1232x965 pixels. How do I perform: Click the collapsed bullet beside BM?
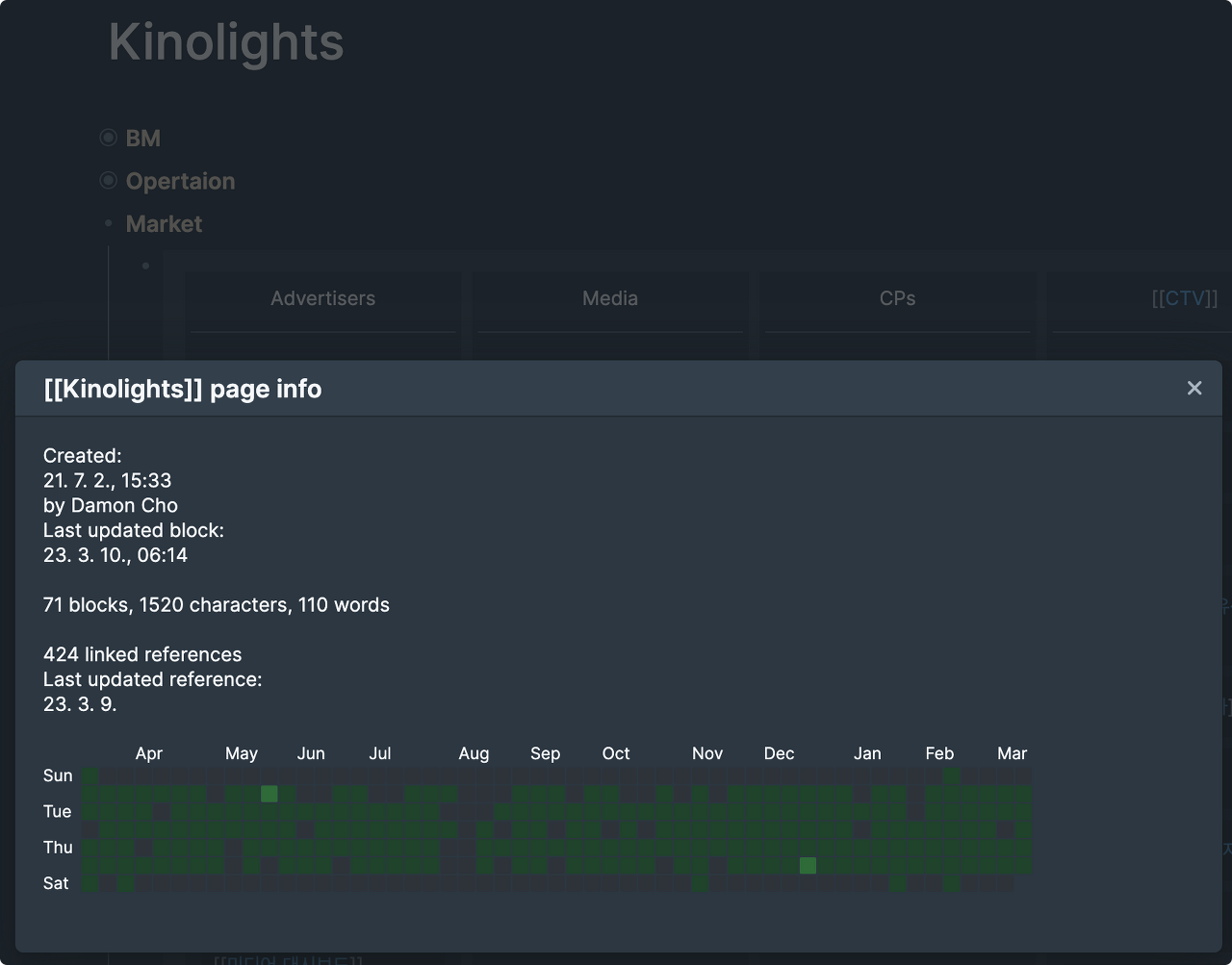[109, 138]
